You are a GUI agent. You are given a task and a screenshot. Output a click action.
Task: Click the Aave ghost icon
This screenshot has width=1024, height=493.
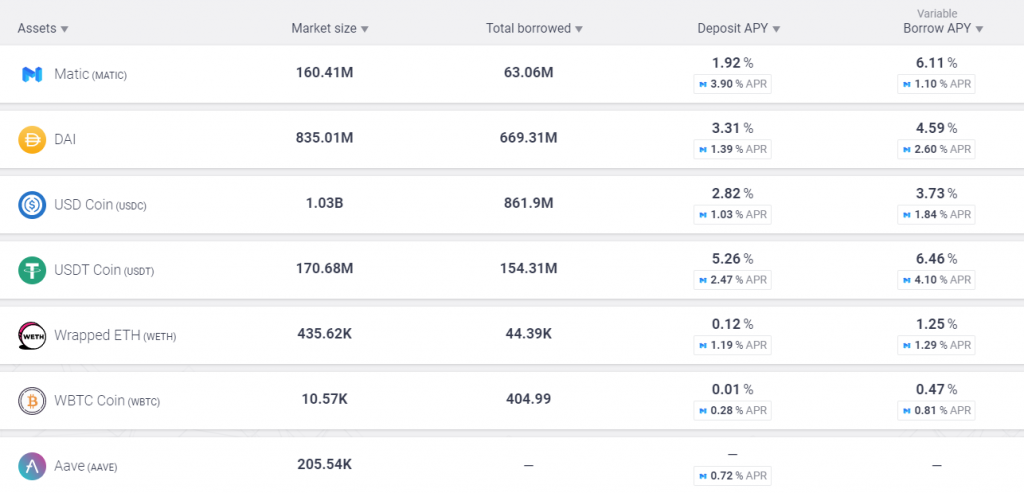click(x=32, y=465)
